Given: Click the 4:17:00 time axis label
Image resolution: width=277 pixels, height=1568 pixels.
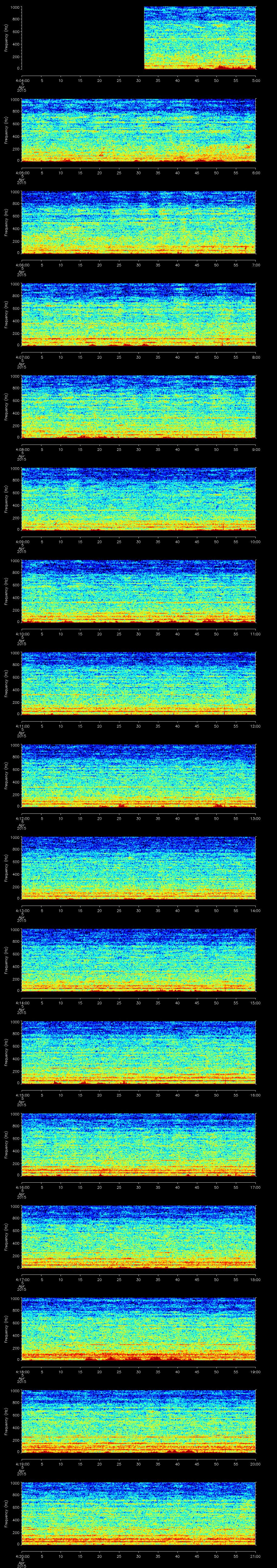Looking at the screenshot, I should (22, 1279).
